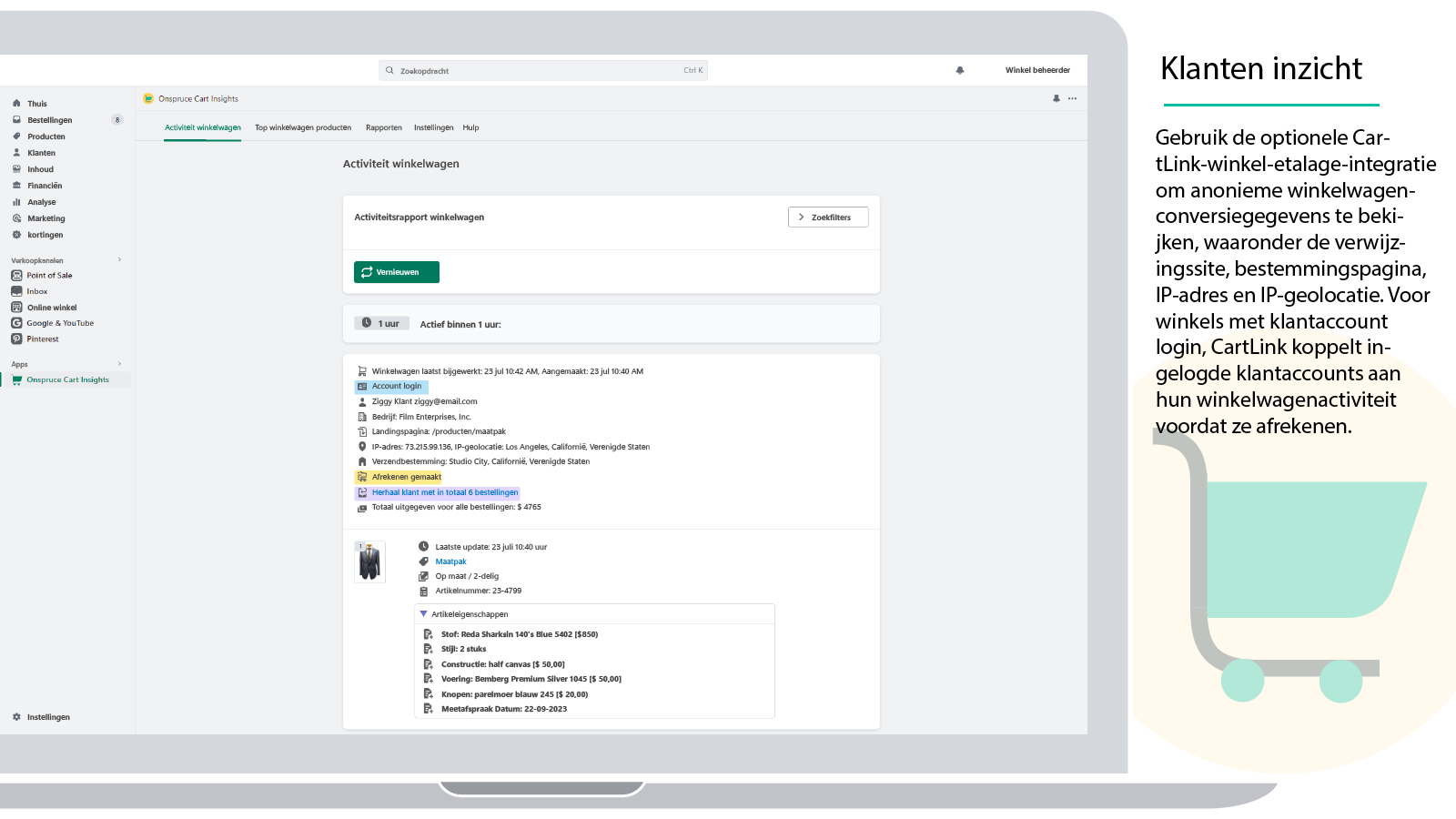Click the Landingspagina page icon

[362, 431]
